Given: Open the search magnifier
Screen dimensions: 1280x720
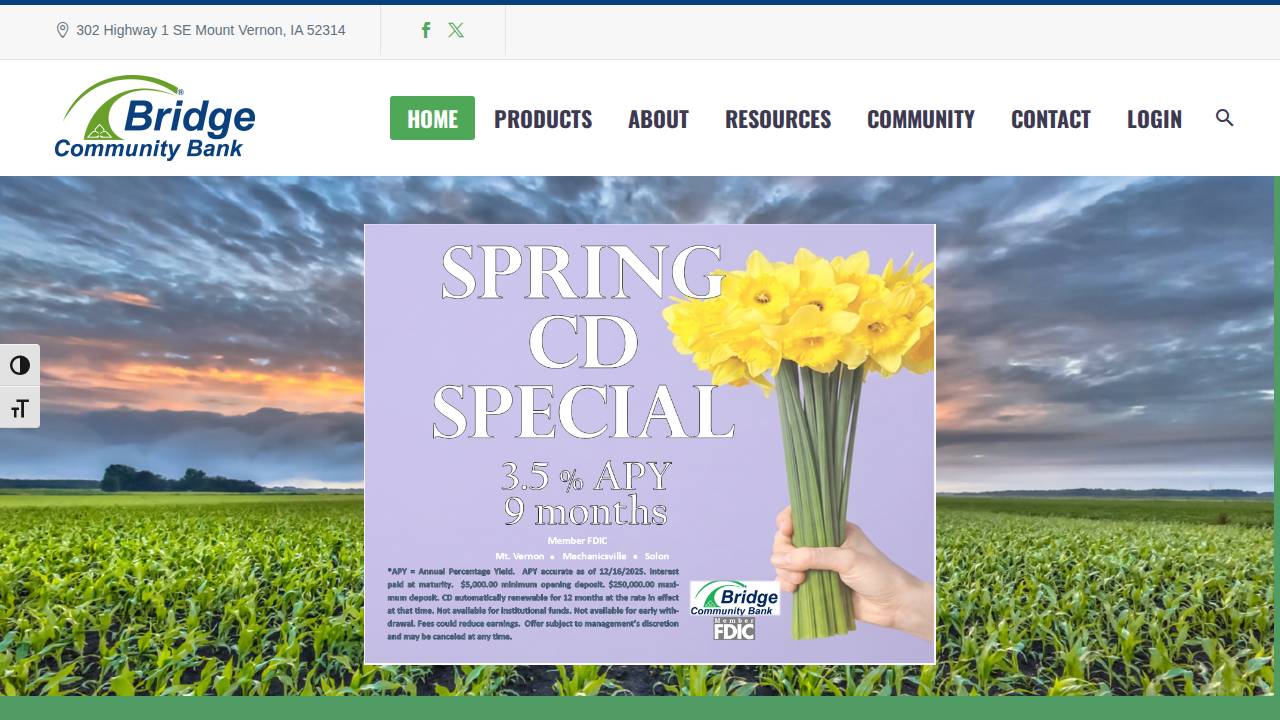Looking at the screenshot, I should pyautogui.click(x=1224, y=118).
